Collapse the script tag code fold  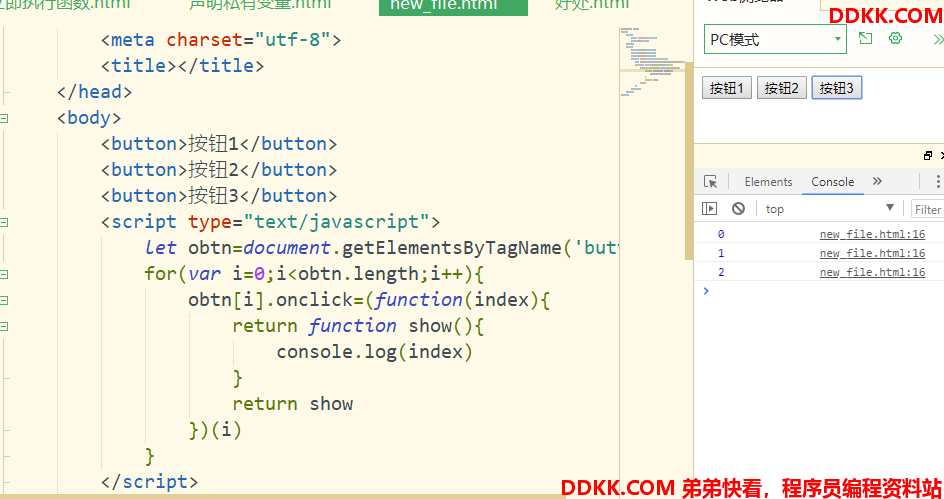tap(5, 222)
